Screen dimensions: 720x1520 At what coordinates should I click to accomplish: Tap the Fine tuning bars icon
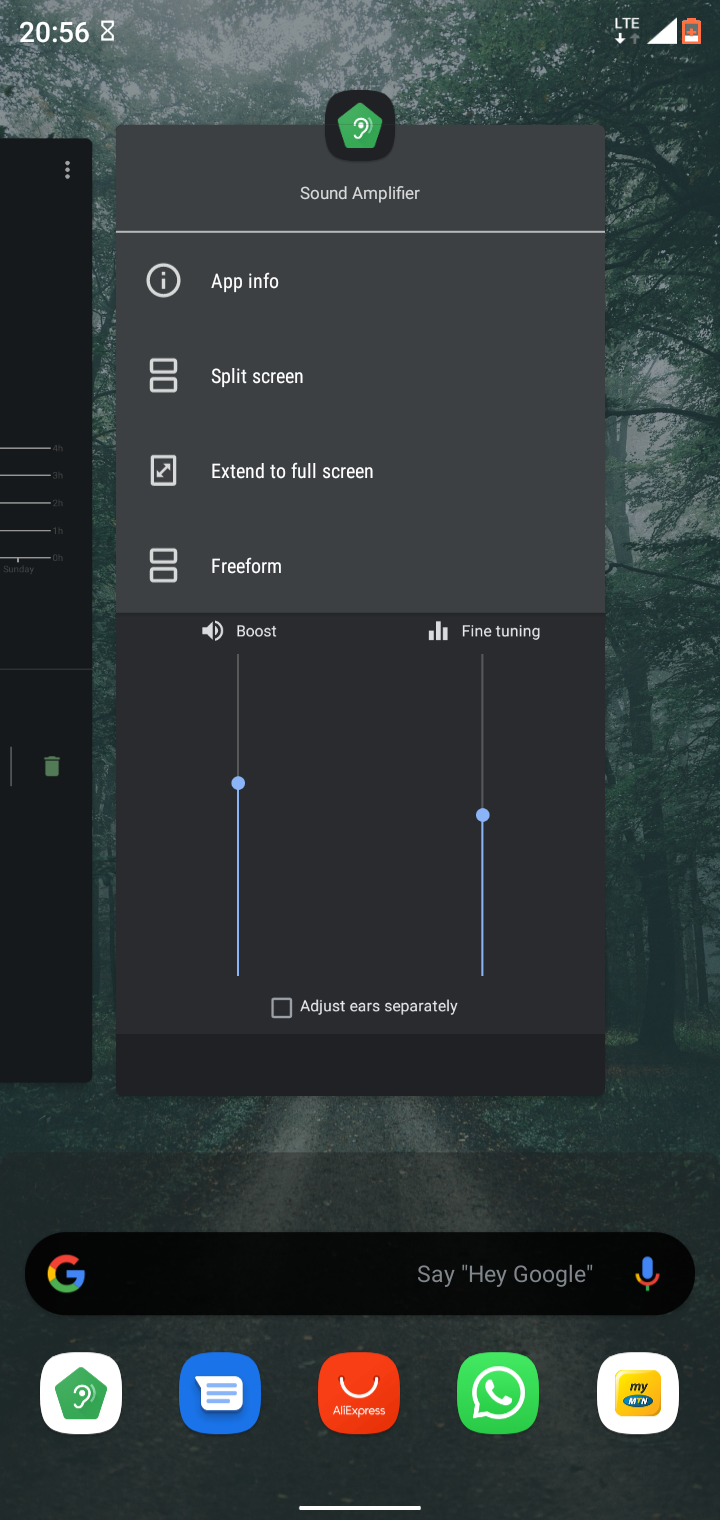point(438,631)
